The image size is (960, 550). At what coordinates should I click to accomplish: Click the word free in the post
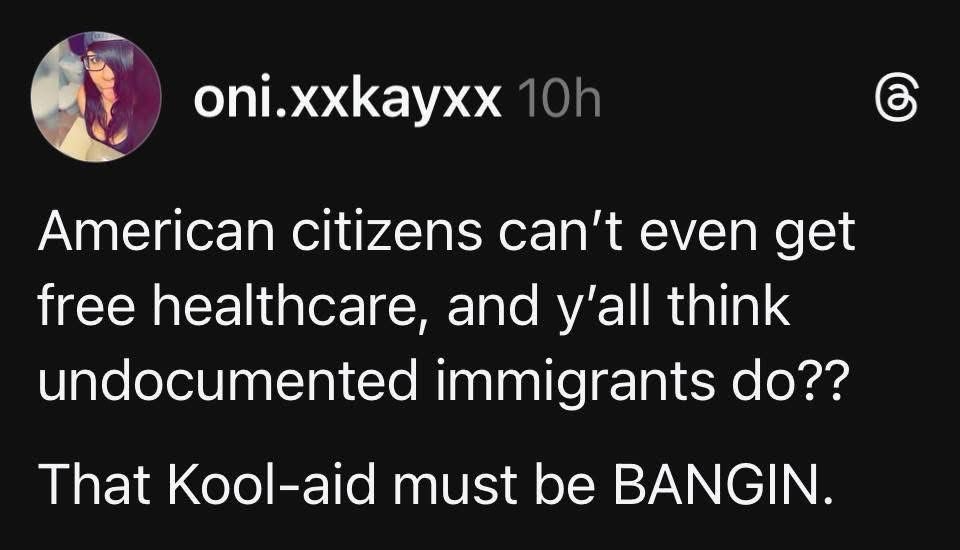86,306
